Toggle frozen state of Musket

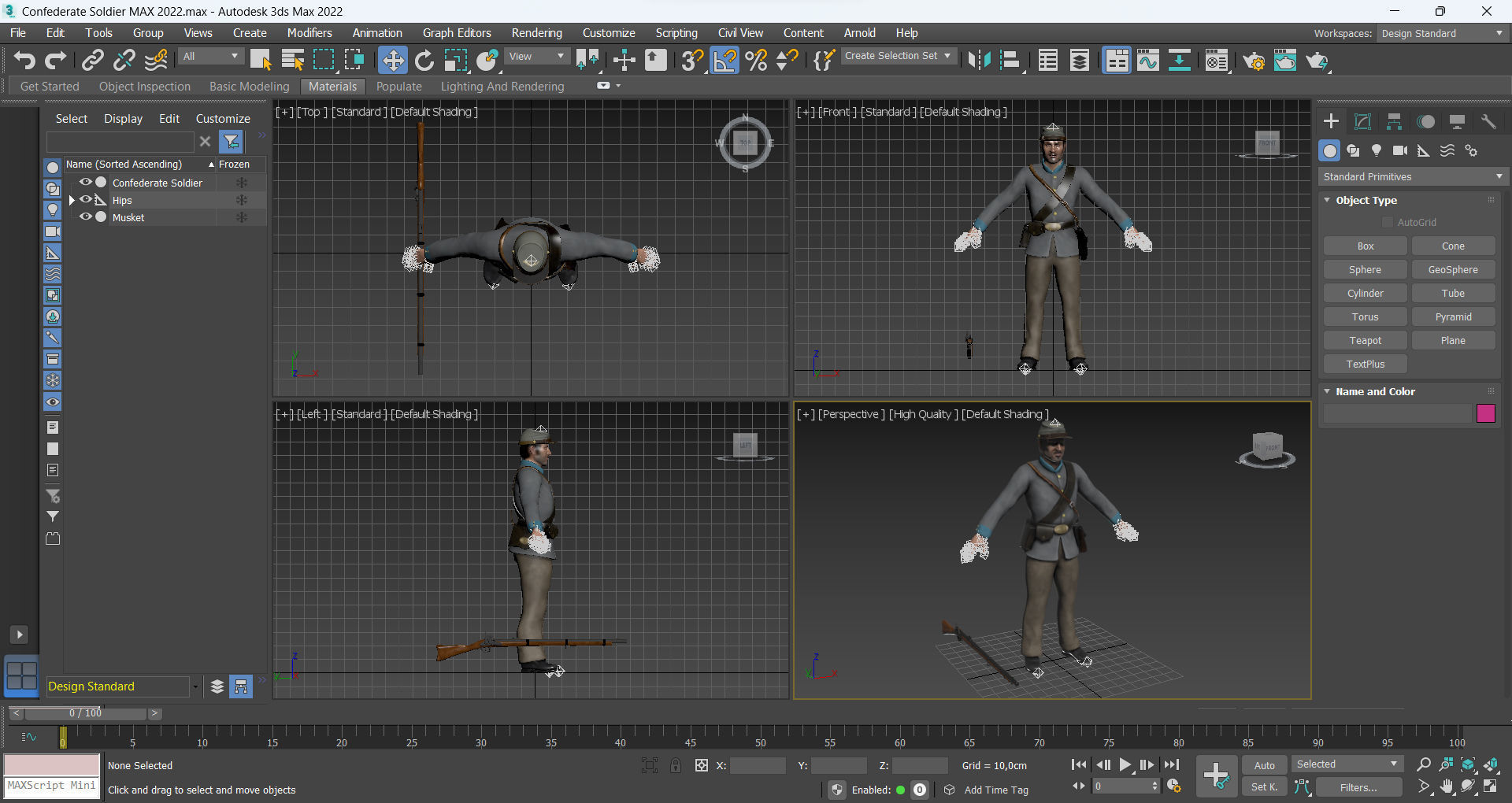[x=242, y=217]
